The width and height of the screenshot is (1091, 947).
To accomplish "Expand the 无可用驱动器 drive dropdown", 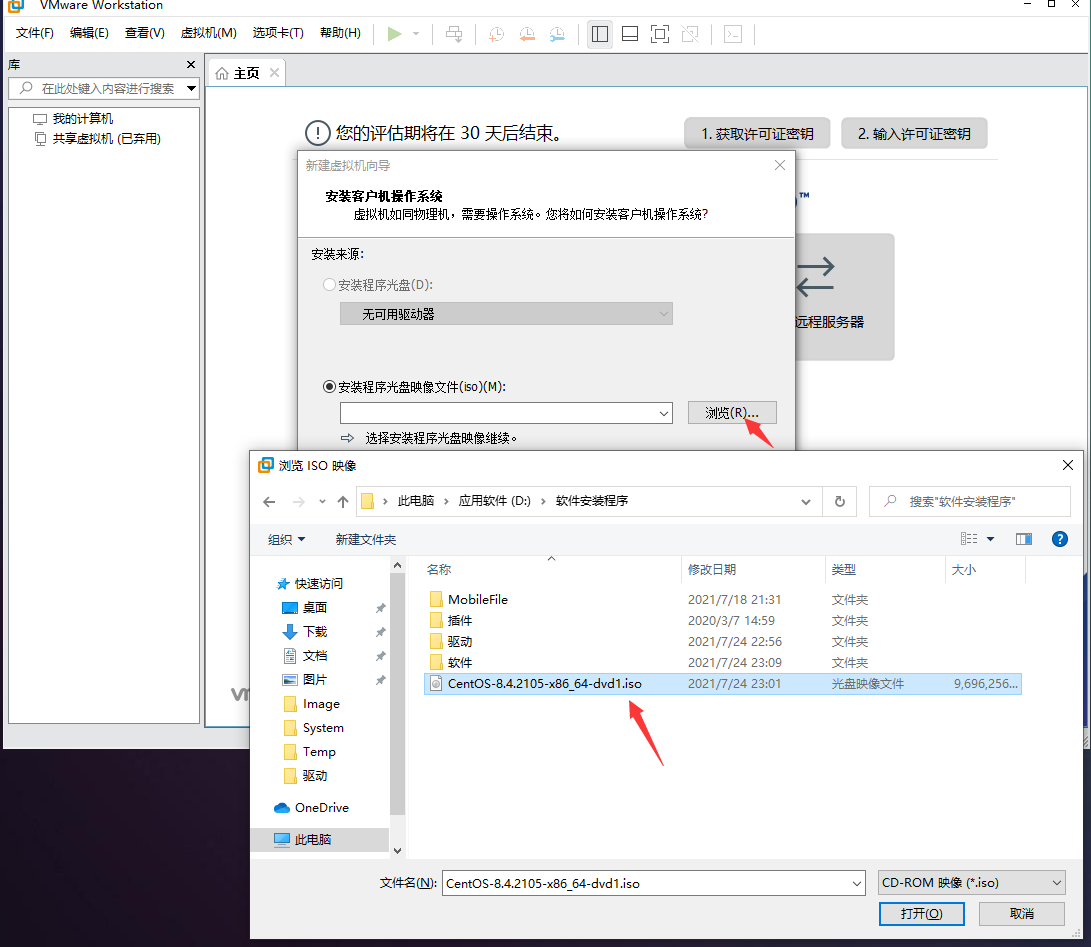I will click(x=662, y=313).
